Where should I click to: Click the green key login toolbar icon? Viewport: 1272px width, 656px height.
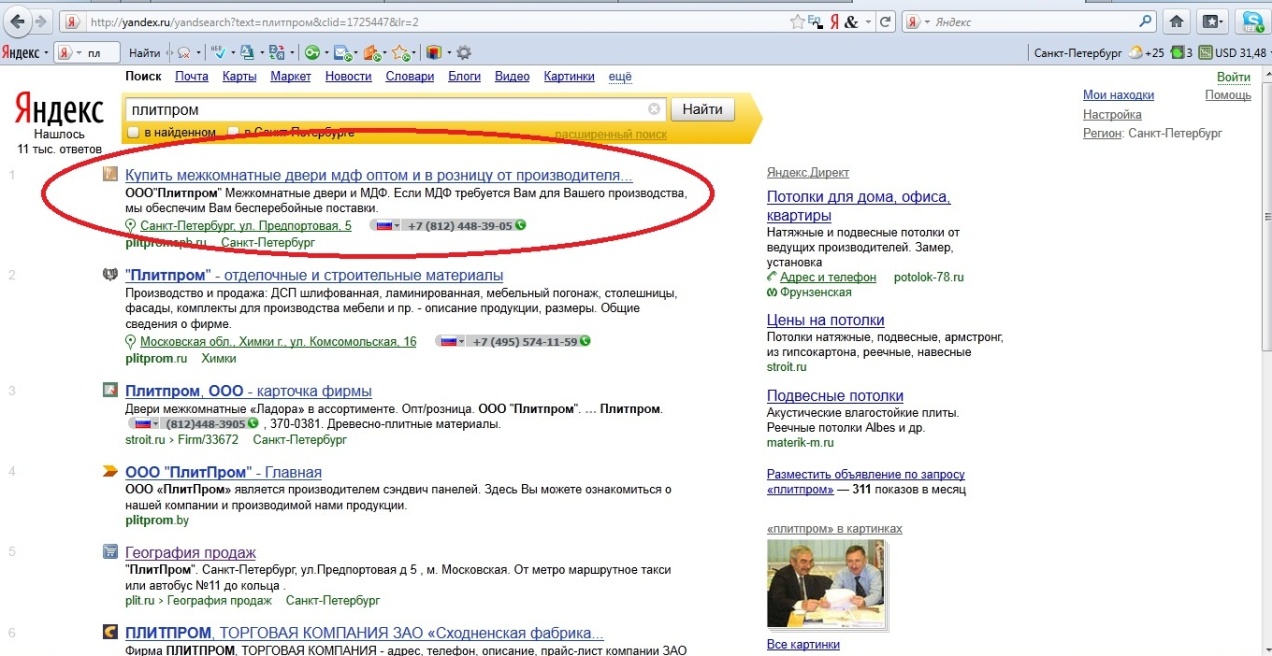312,52
